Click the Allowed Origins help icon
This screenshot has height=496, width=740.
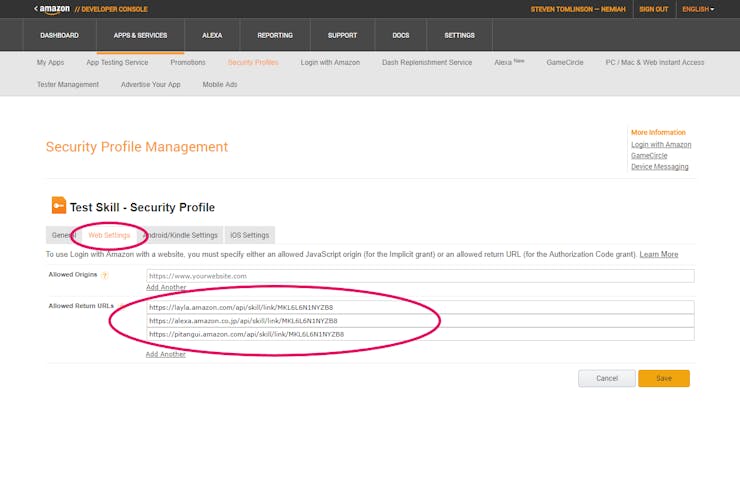tap(105, 276)
